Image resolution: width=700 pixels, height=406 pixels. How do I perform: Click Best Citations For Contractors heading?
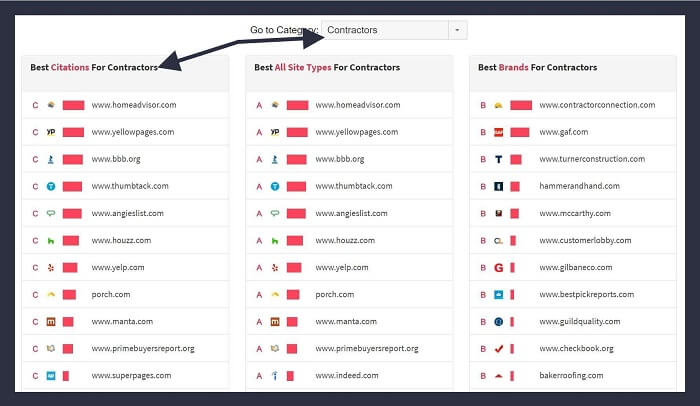[x=94, y=67]
